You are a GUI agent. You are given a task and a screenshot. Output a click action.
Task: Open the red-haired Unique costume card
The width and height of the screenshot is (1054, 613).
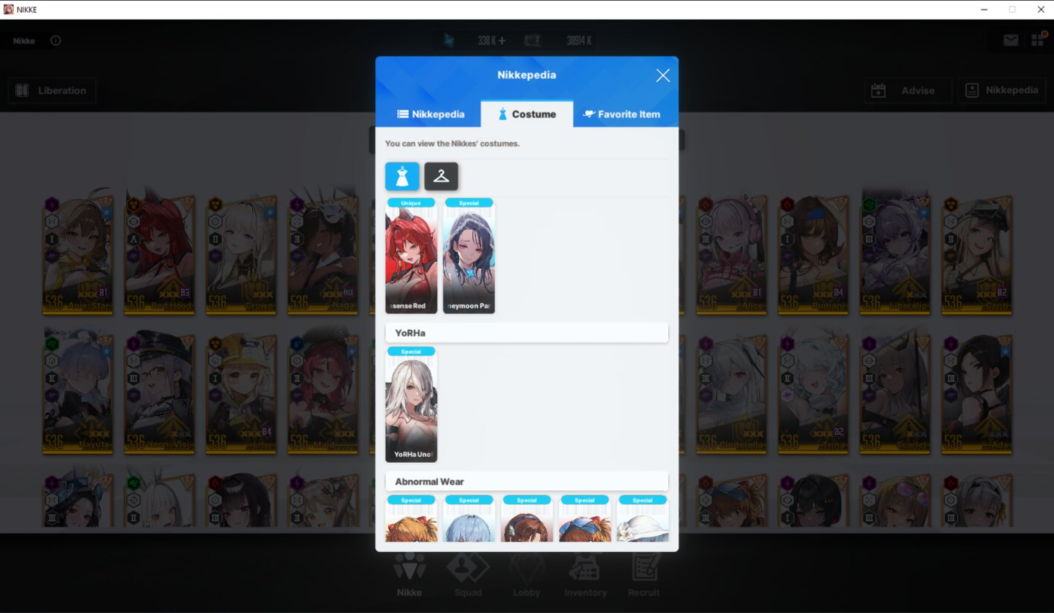coord(411,255)
